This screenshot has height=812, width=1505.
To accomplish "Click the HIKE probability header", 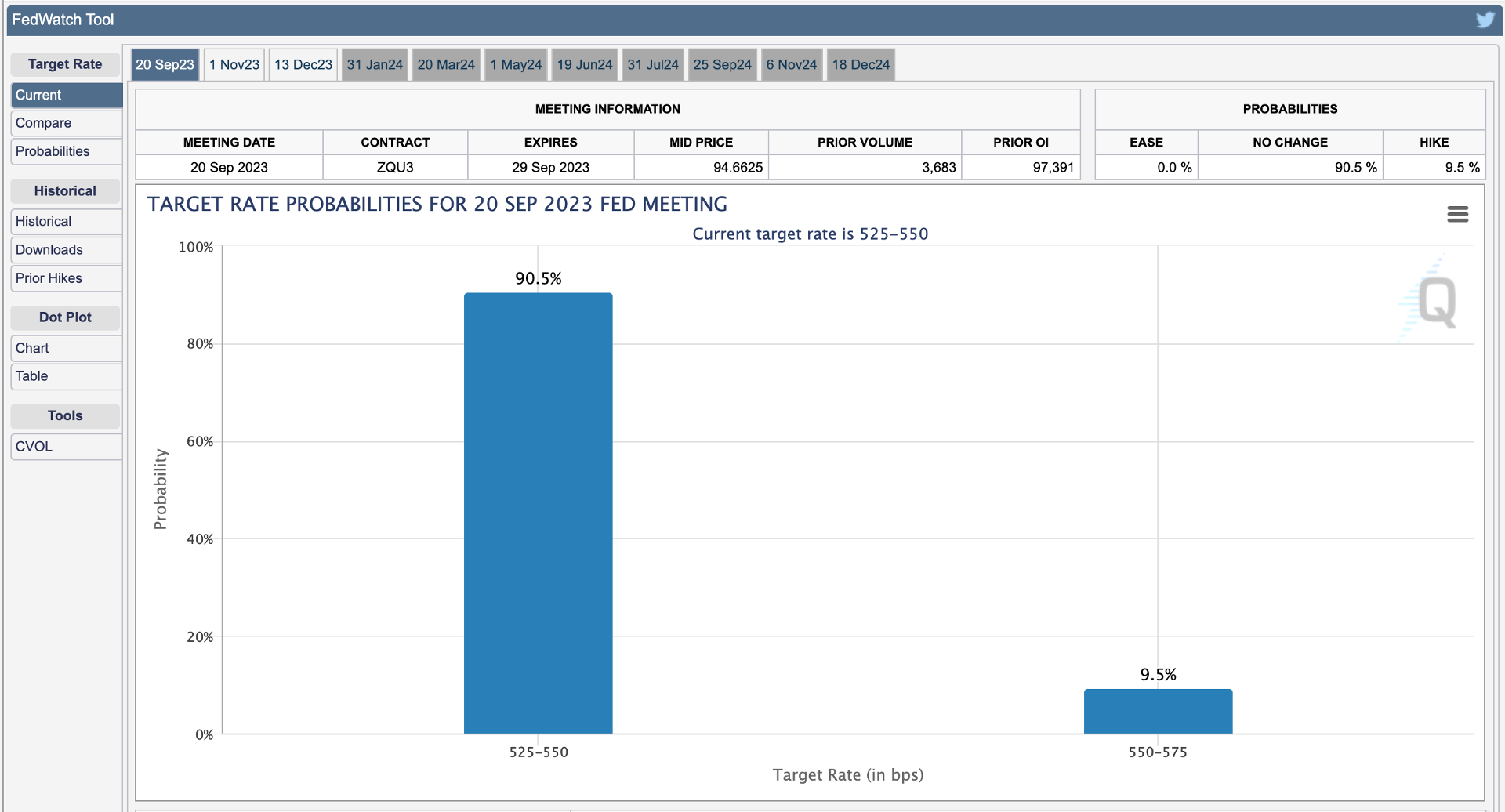I will click(1434, 142).
